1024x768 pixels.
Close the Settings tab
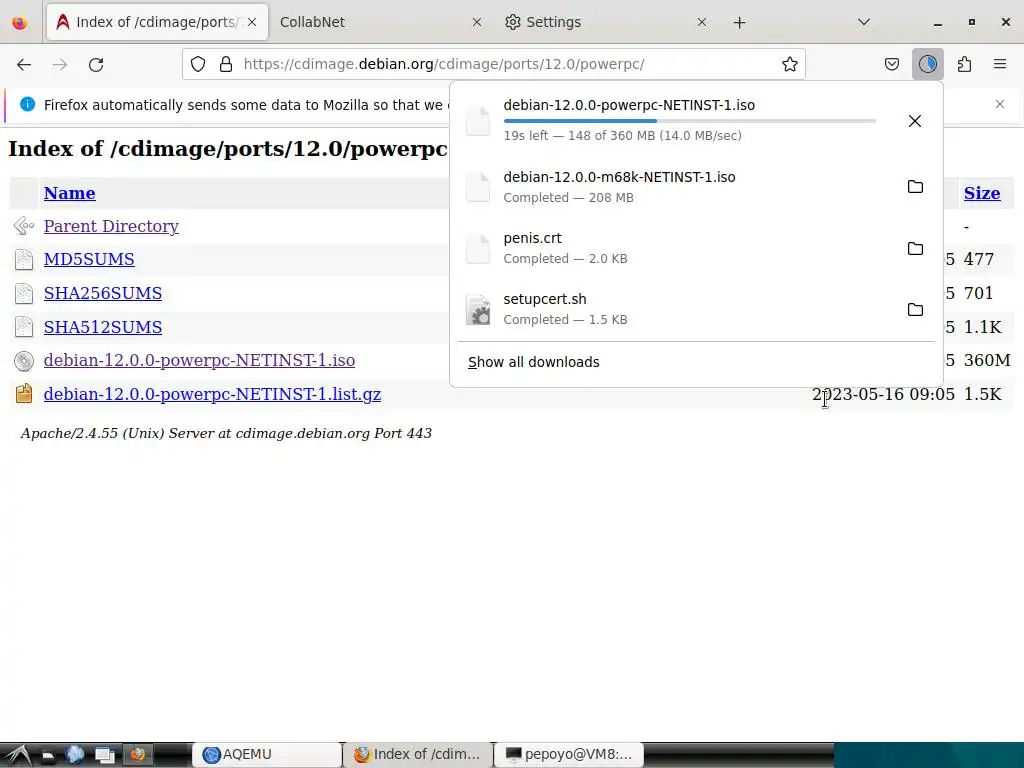click(701, 22)
